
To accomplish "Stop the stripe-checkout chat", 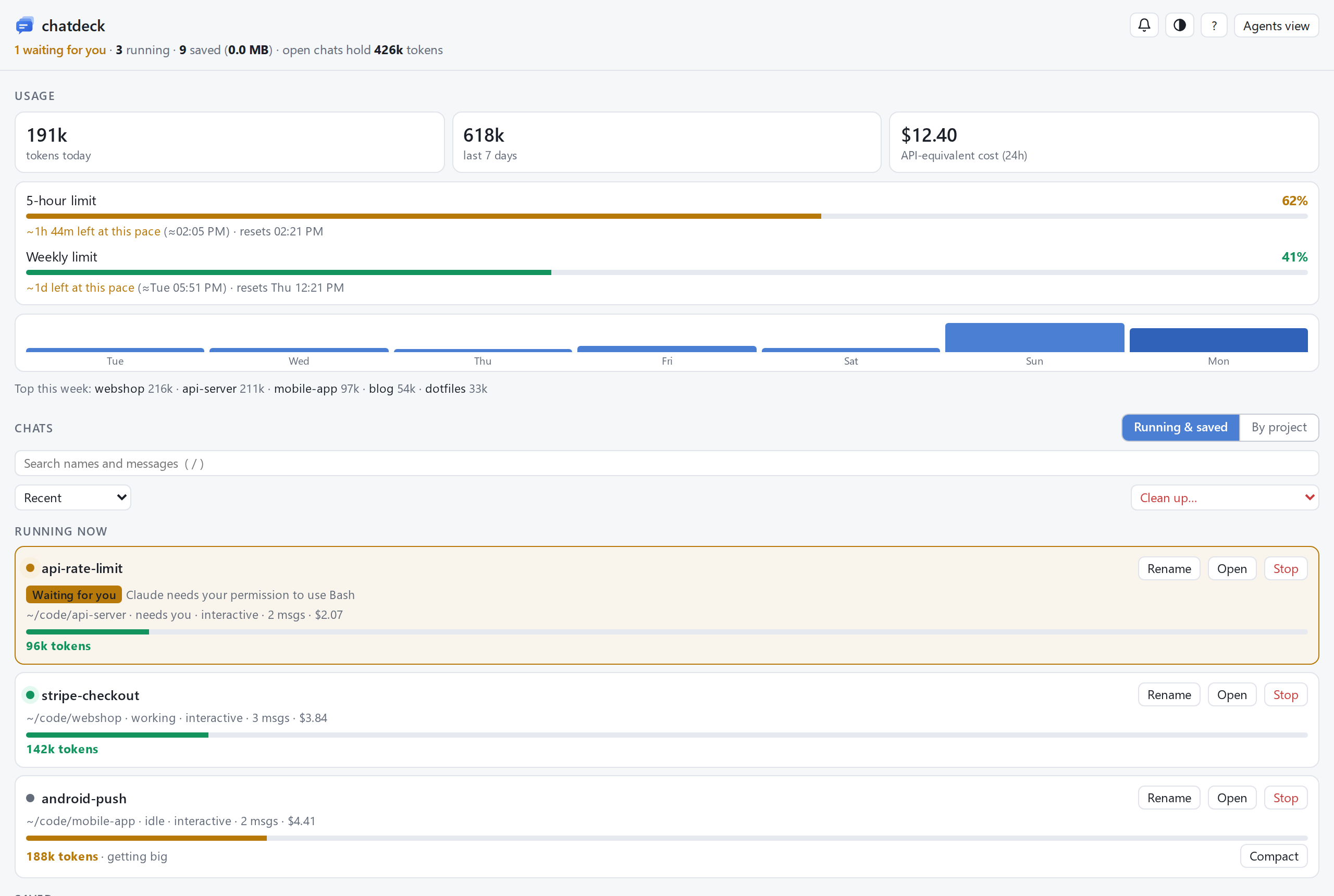I will 1286,695.
